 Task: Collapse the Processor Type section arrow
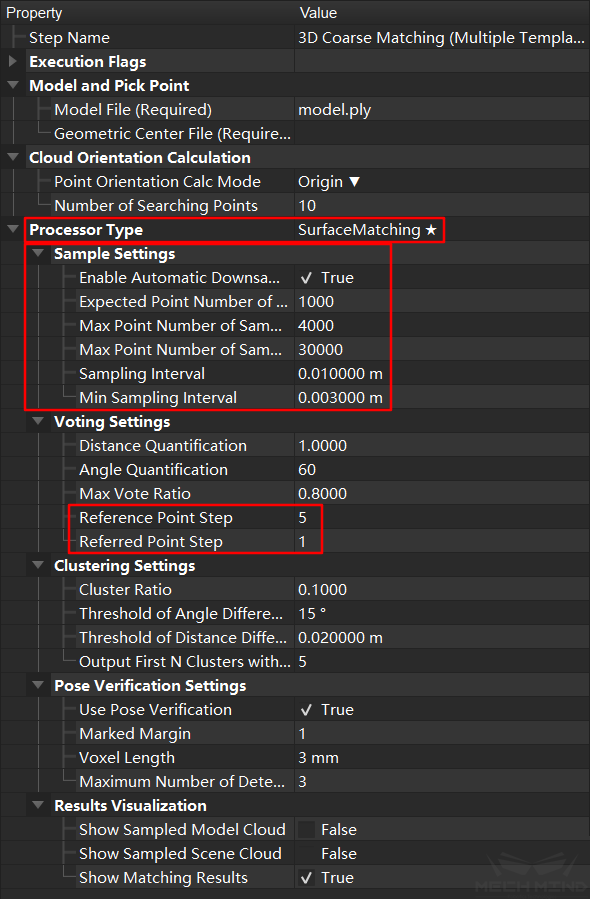coord(13,229)
